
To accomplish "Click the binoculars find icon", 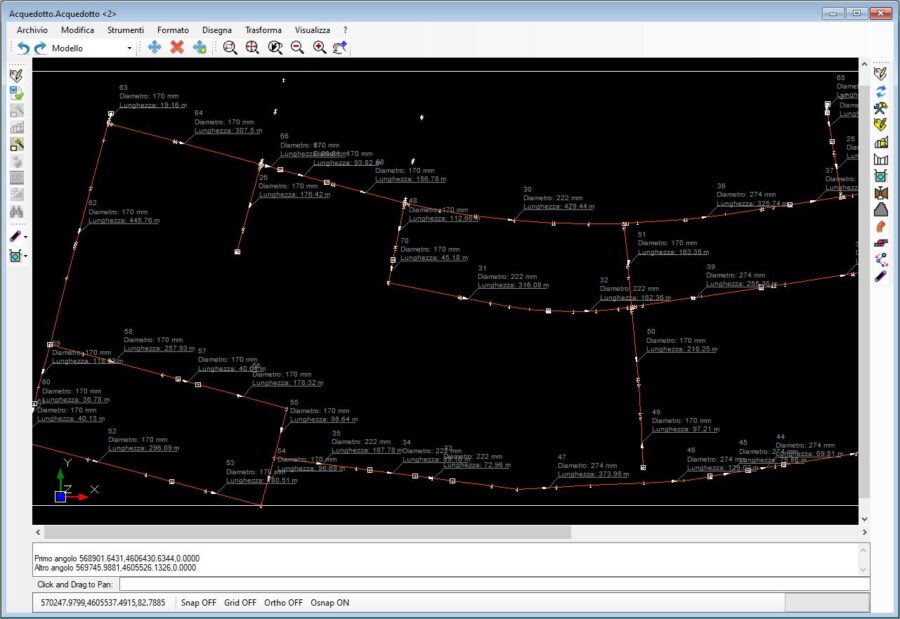I will point(16,212).
